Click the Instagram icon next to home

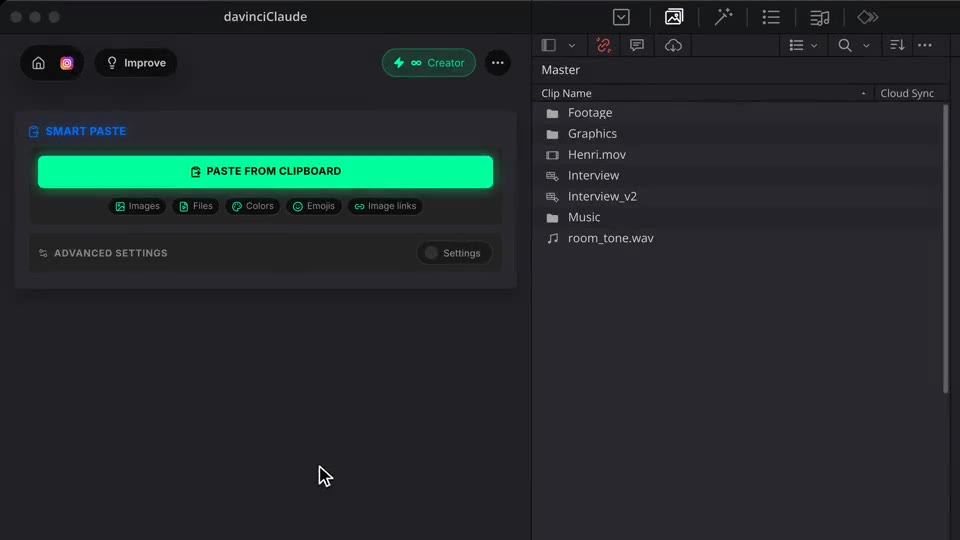[x=67, y=63]
